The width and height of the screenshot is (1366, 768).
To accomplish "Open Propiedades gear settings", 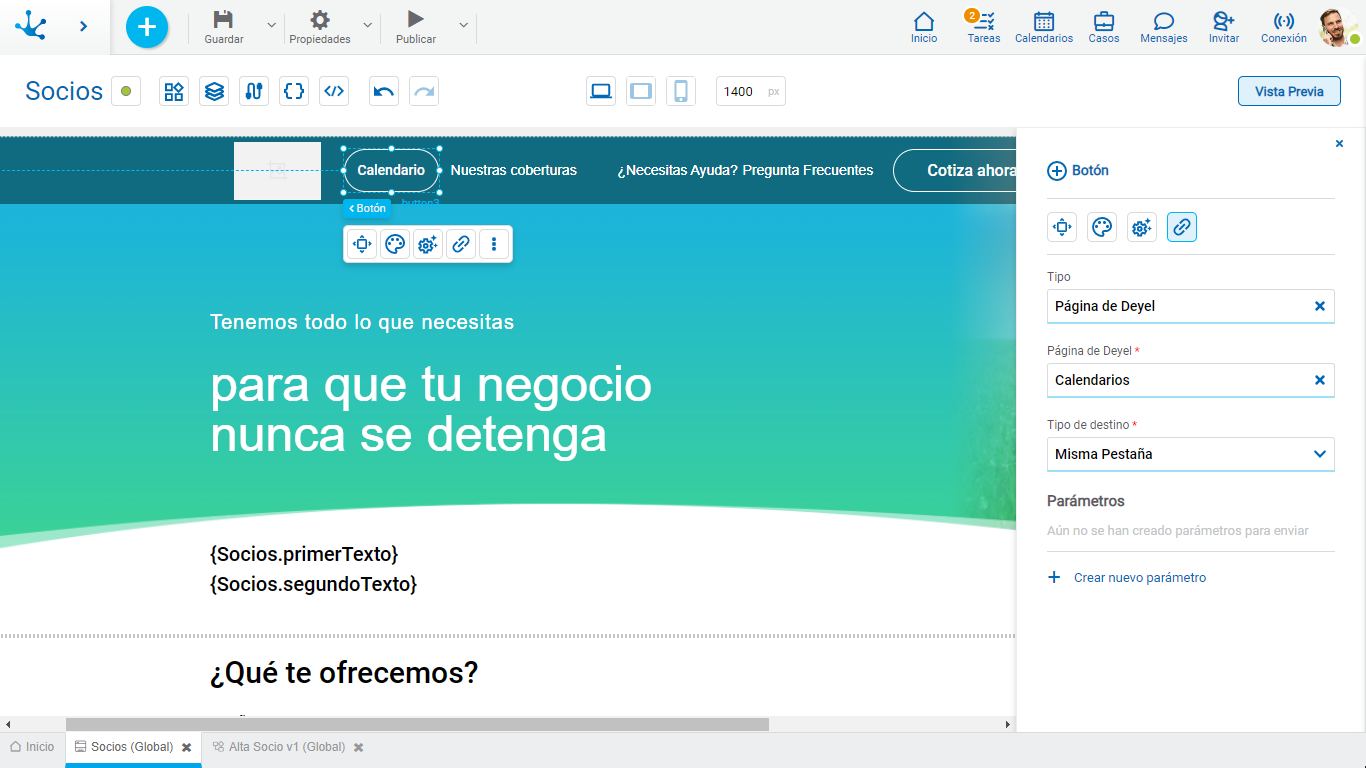I will click(320, 20).
